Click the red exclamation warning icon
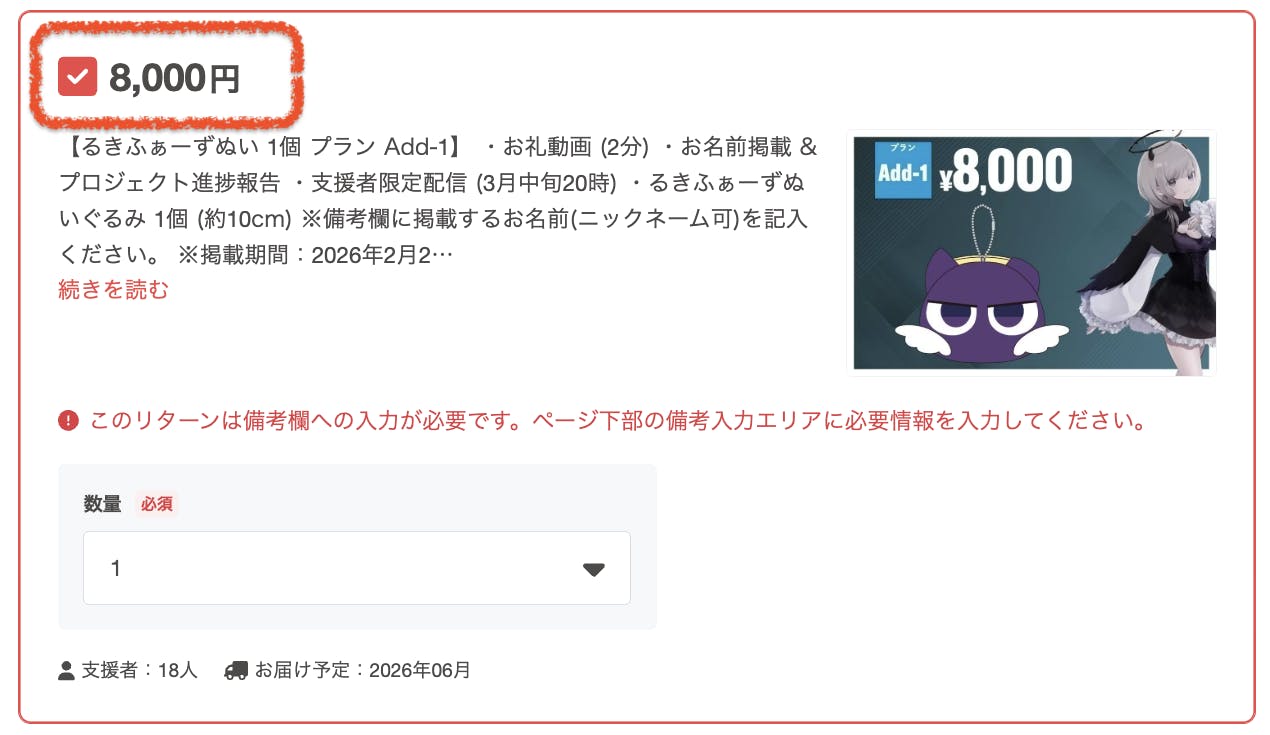Screen dimensions: 1270x735 (x=68, y=421)
